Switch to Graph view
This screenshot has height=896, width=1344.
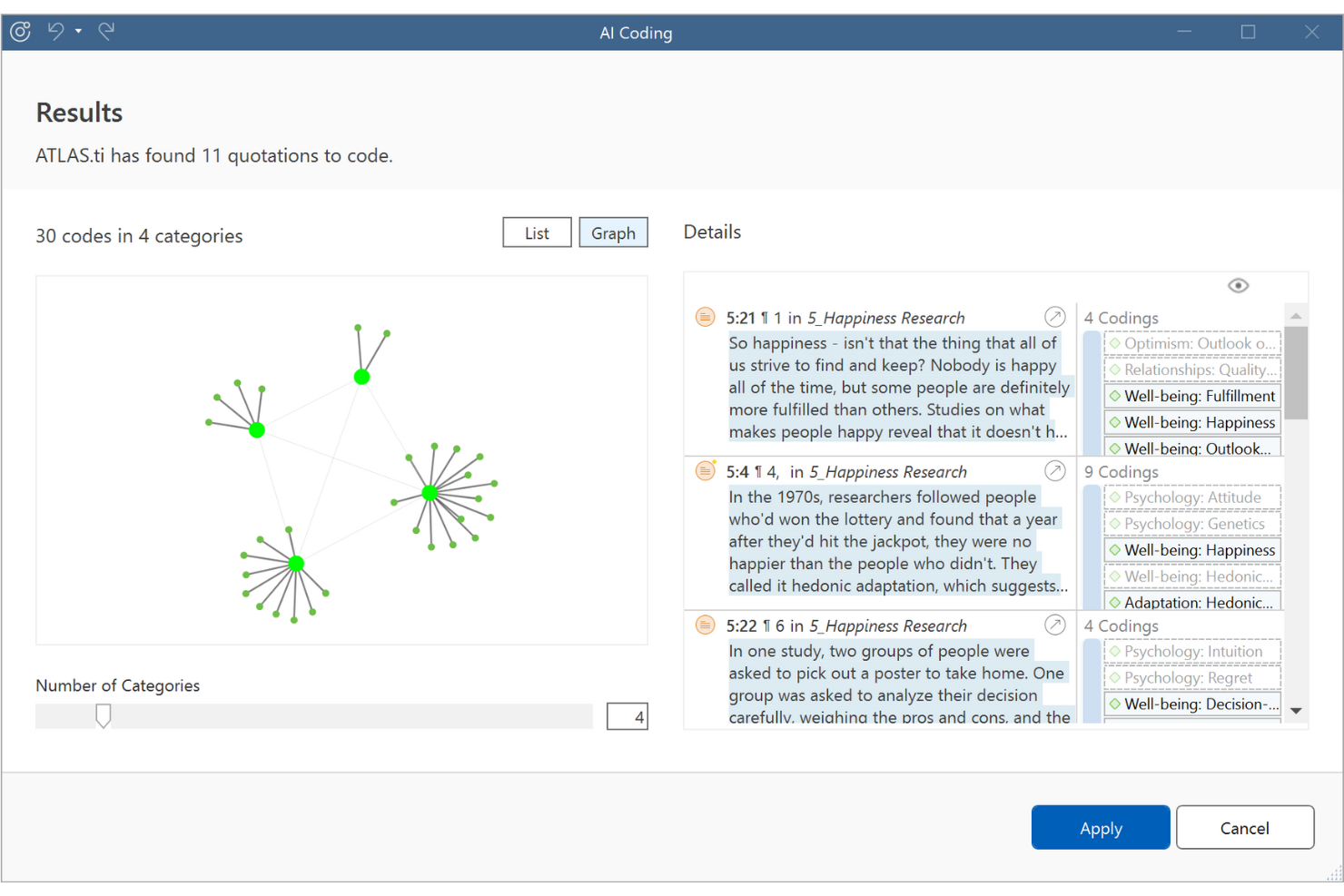click(613, 232)
